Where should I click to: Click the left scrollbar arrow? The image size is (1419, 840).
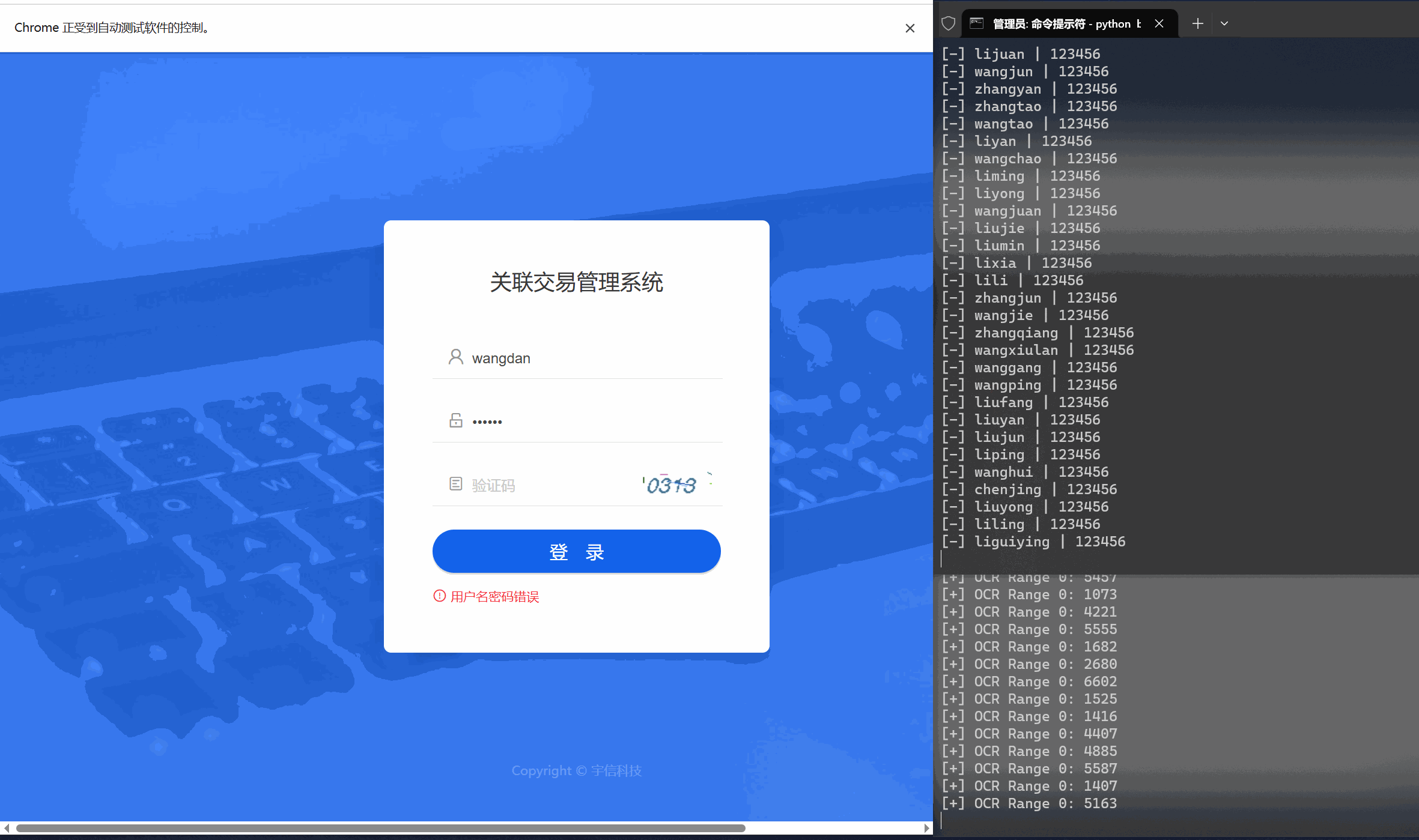point(7,828)
